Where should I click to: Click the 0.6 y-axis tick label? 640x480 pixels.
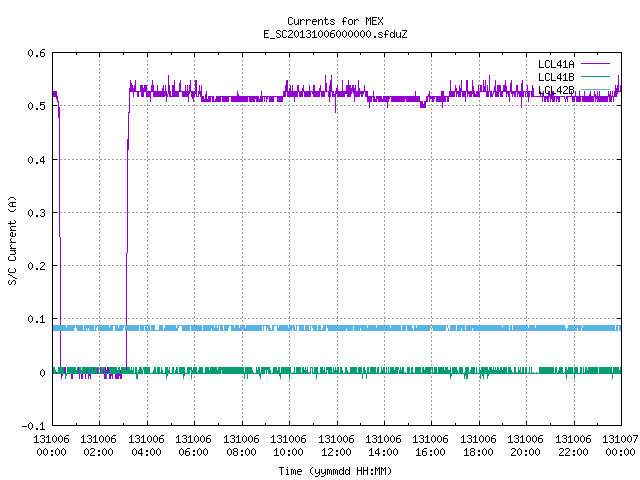36,53
